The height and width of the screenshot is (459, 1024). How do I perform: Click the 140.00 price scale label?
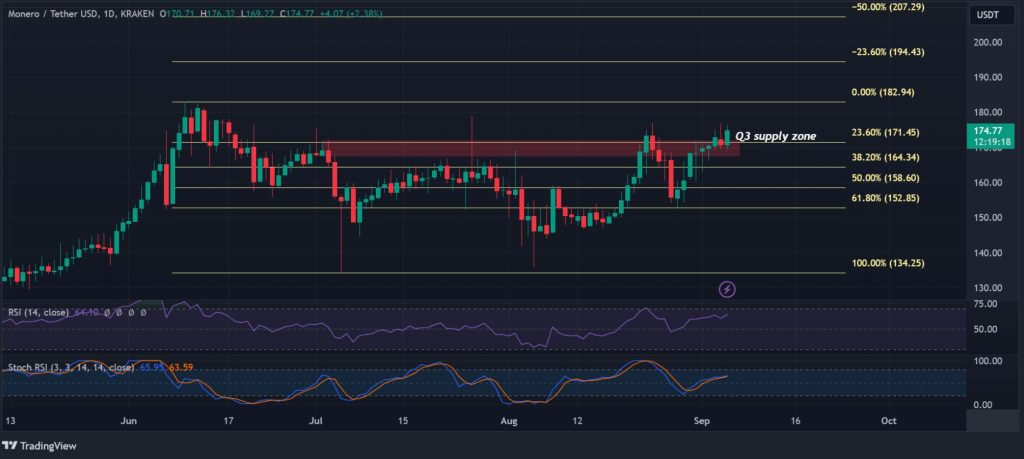coord(987,253)
